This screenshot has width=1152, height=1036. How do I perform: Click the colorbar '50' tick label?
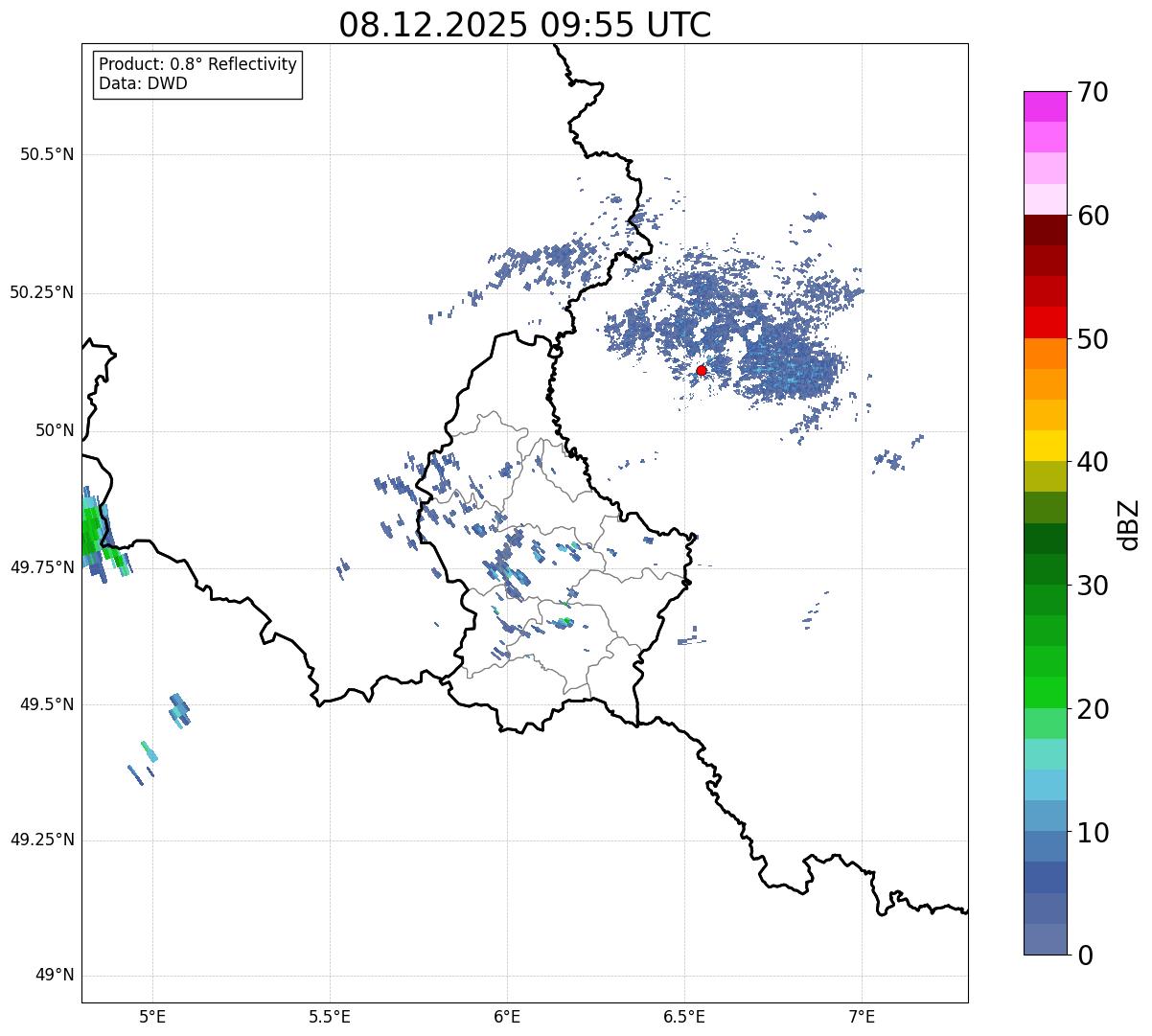[x=1093, y=339]
